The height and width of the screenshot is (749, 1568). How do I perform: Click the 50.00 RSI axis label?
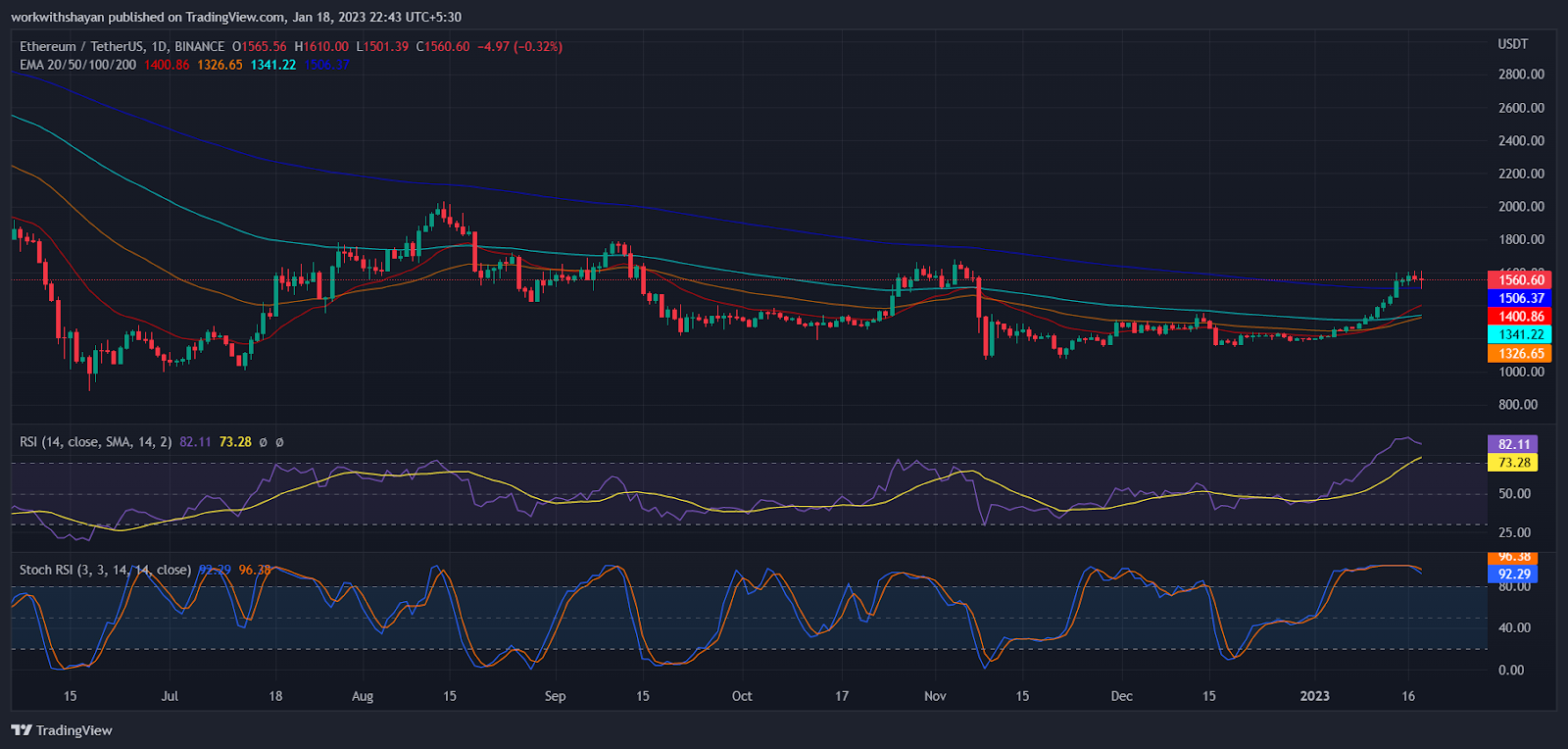(x=1514, y=494)
